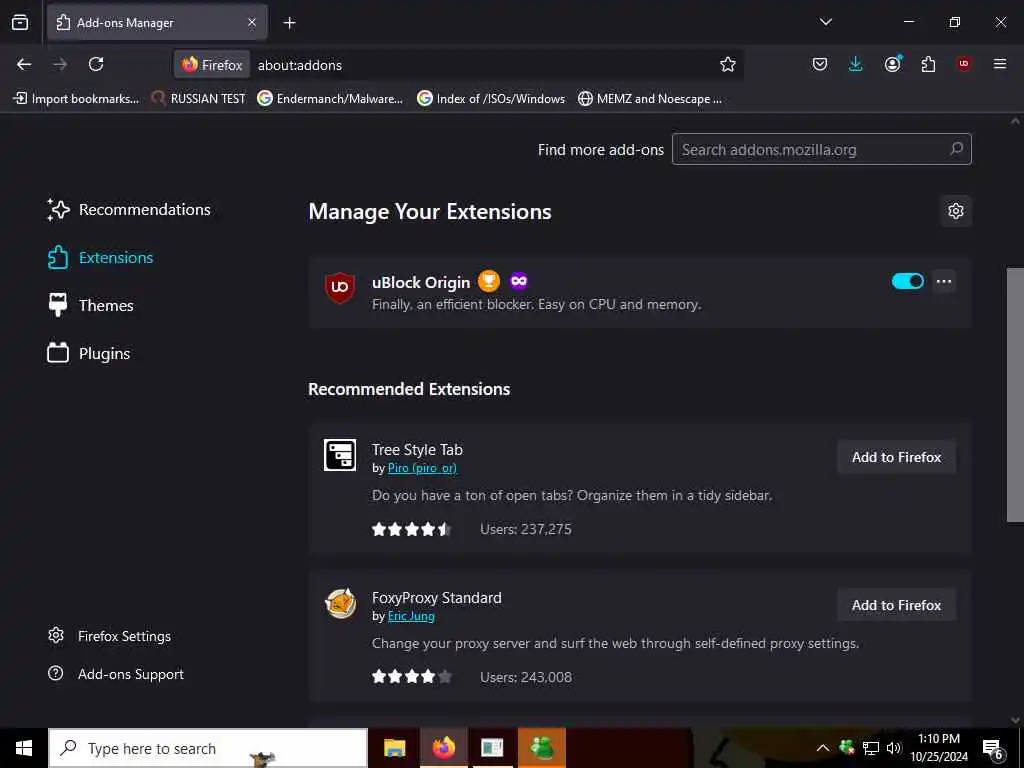Click the Type here to search box
This screenshot has width=1024, height=768.
point(208,748)
